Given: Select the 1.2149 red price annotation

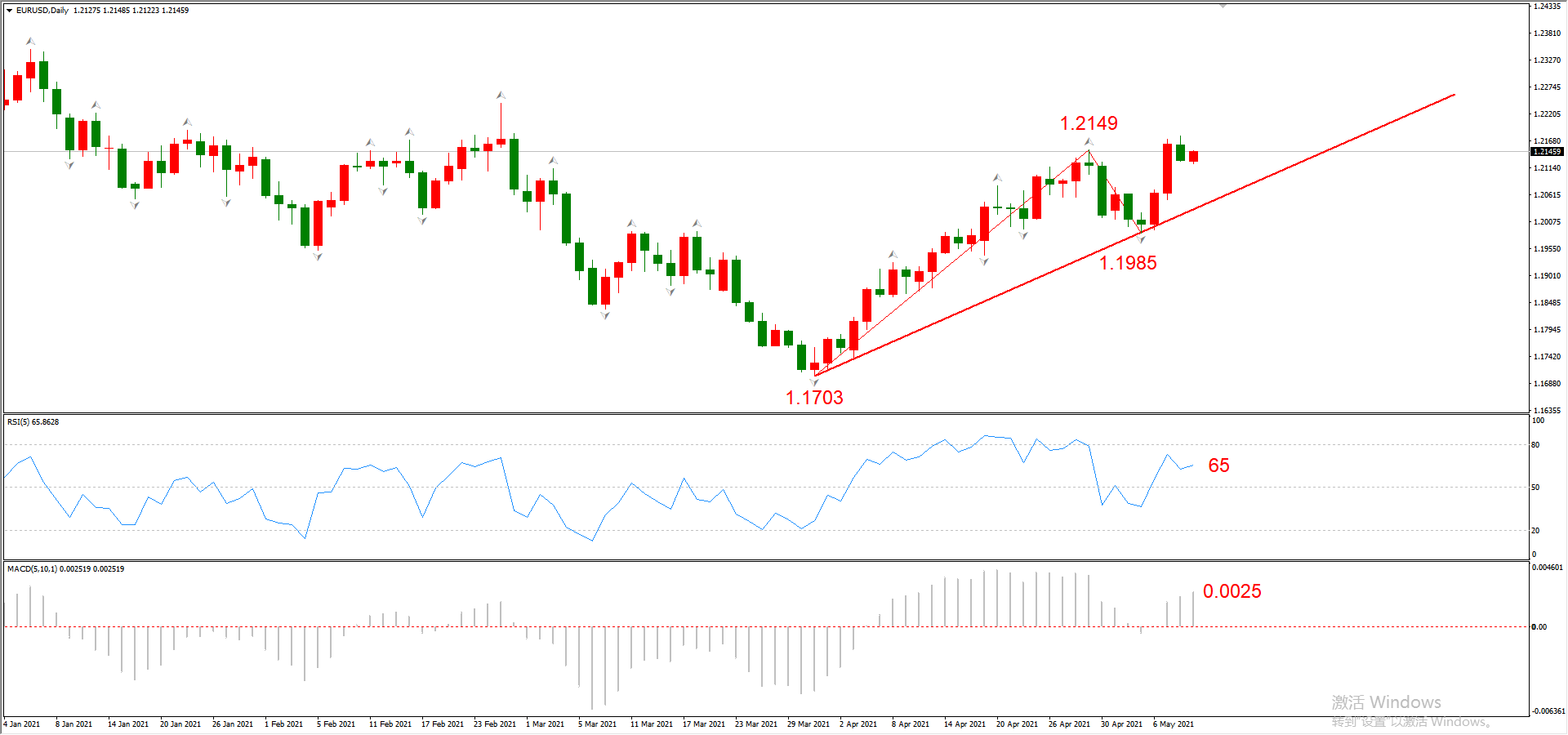Looking at the screenshot, I should coord(1088,123).
